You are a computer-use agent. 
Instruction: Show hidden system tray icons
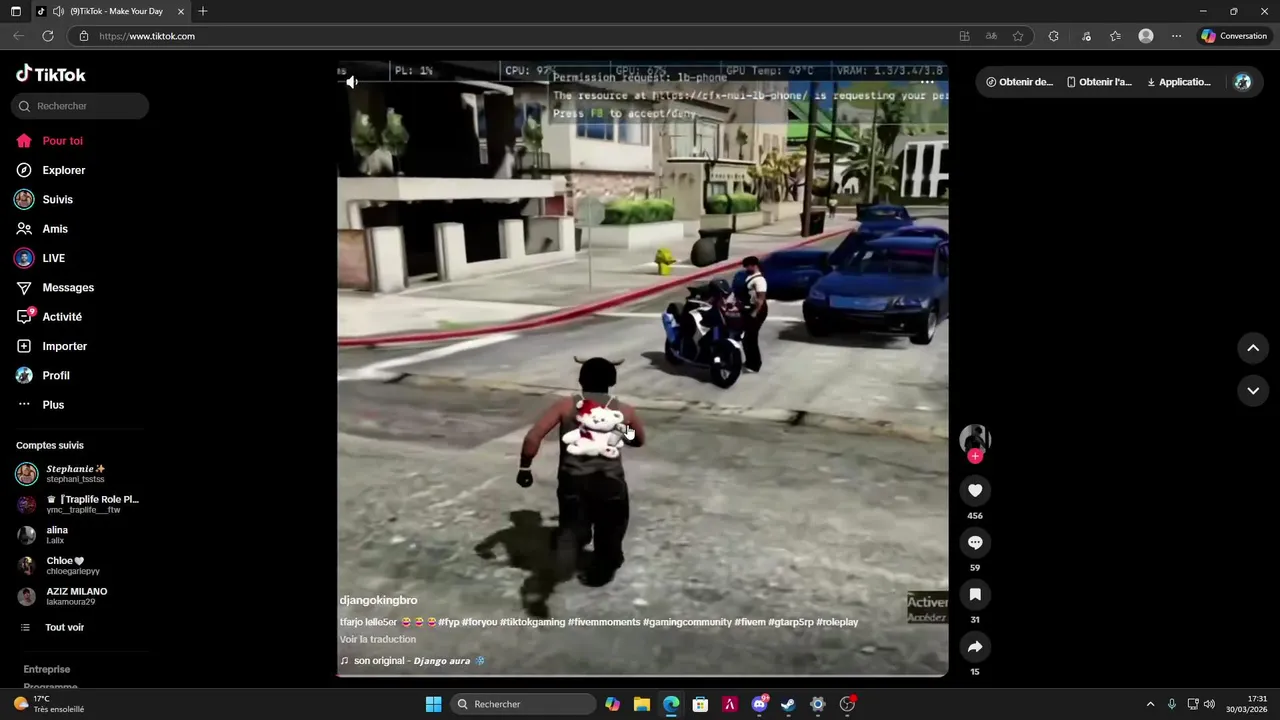[x=1150, y=704]
